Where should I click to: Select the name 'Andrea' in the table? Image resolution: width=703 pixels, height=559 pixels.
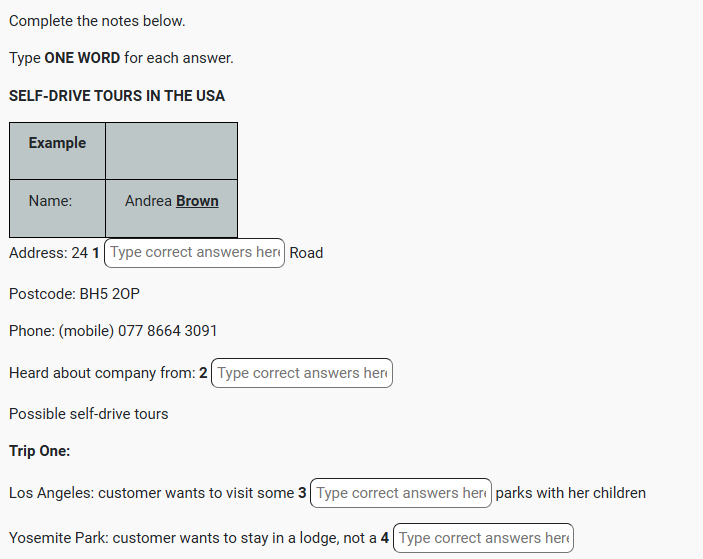pyautogui.click(x=148, y=201)
